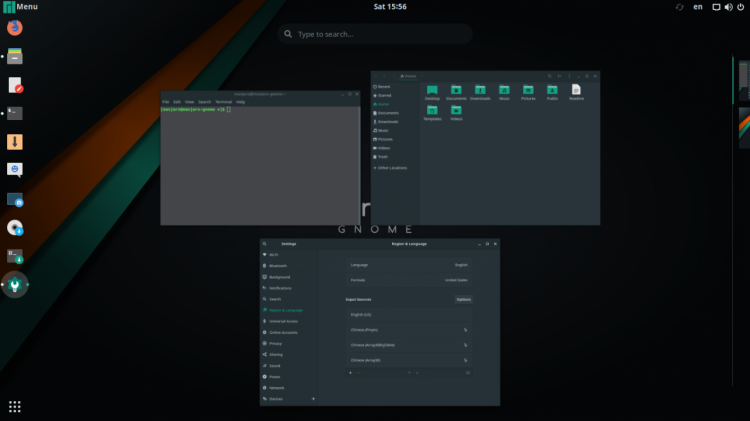Viewport: 750px width, 421px height.
Task: Open Chinese (Array30) preferences icon
Action: tap(465, 360)
